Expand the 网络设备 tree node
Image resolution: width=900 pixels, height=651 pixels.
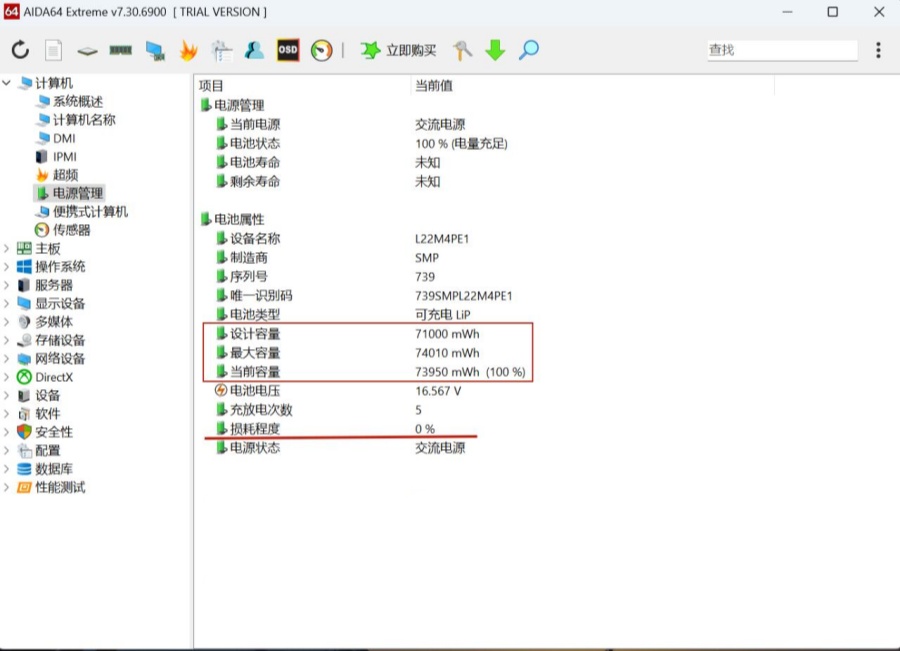coord(6,359)
